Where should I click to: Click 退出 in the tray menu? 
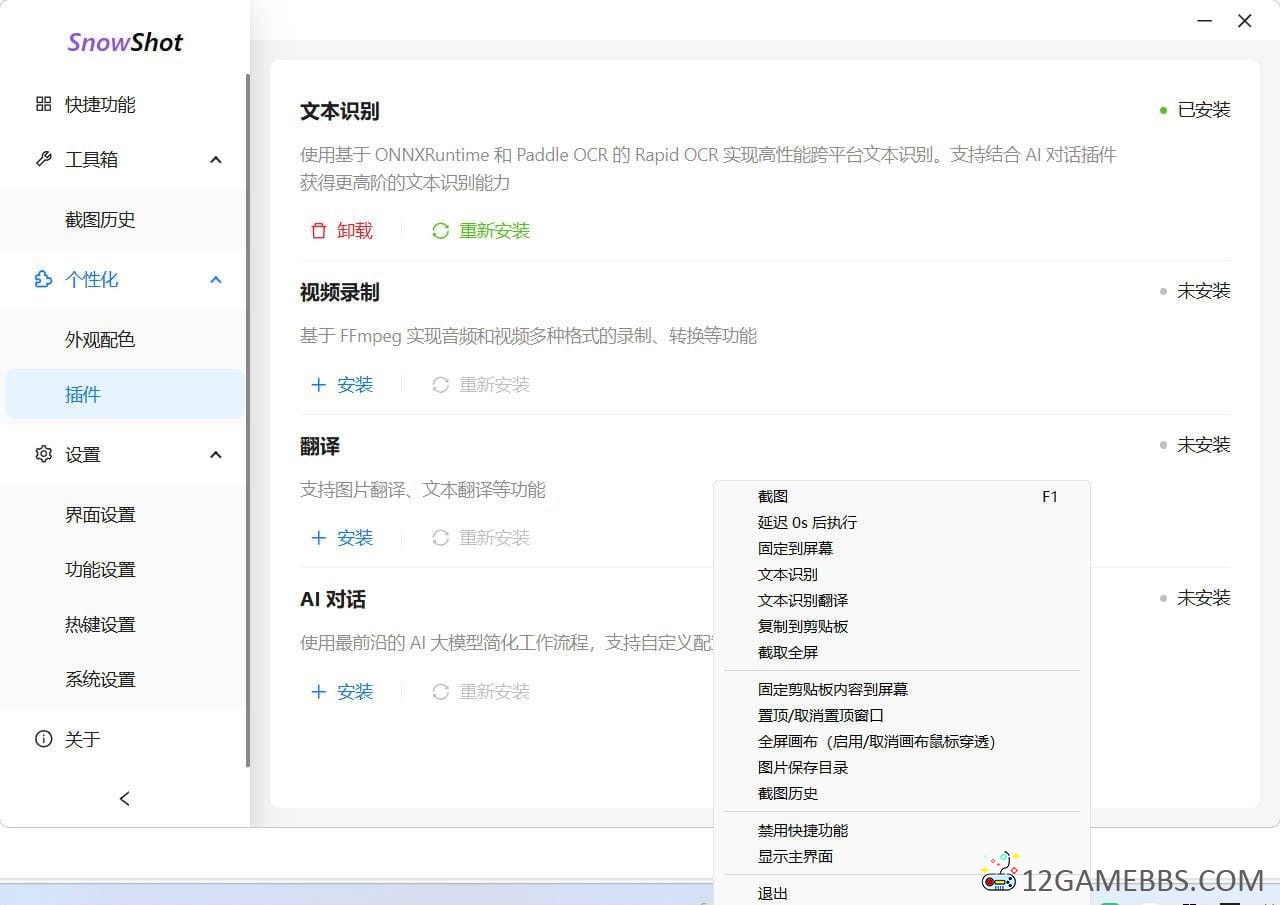[773, 893]
